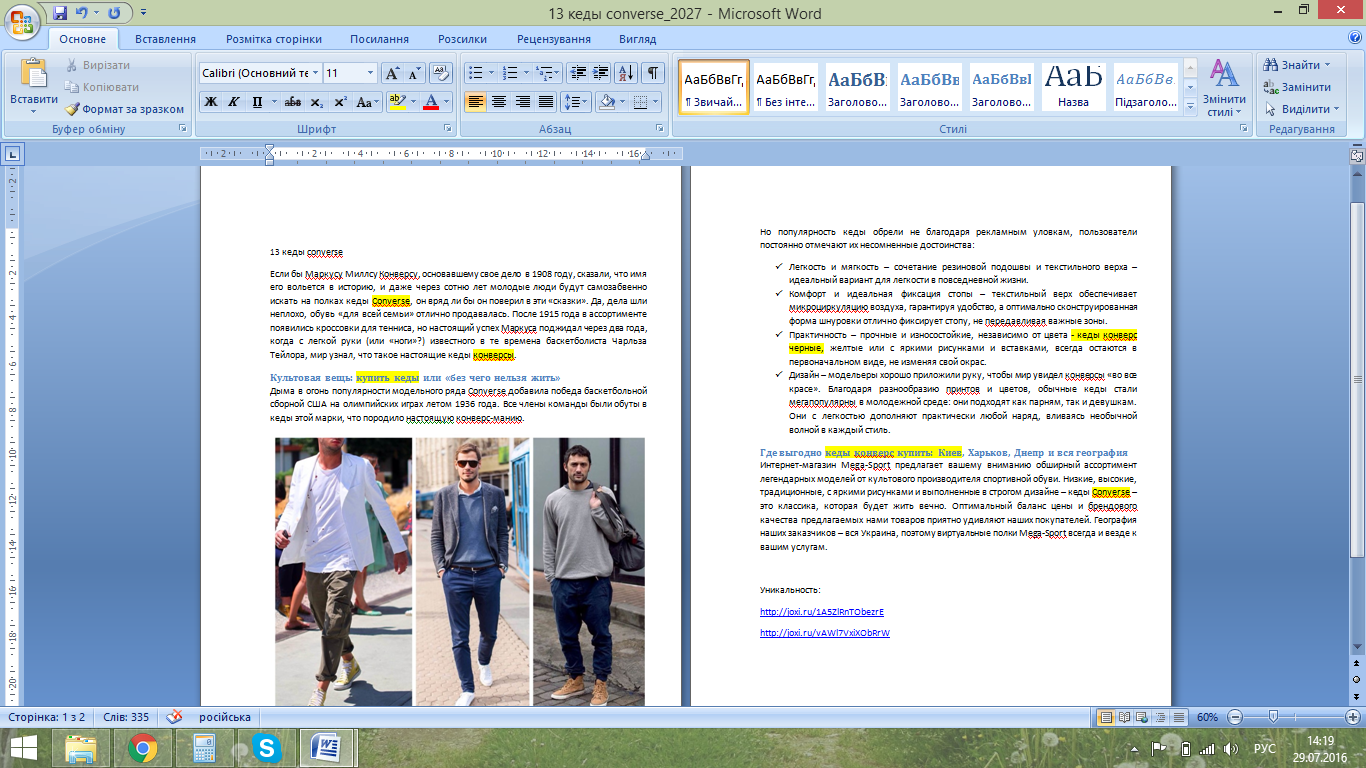The height and width of the screenshot is (768, 1366).
Task: Copy selection with the Копіювати button
Action: click(x=100, y=87)
